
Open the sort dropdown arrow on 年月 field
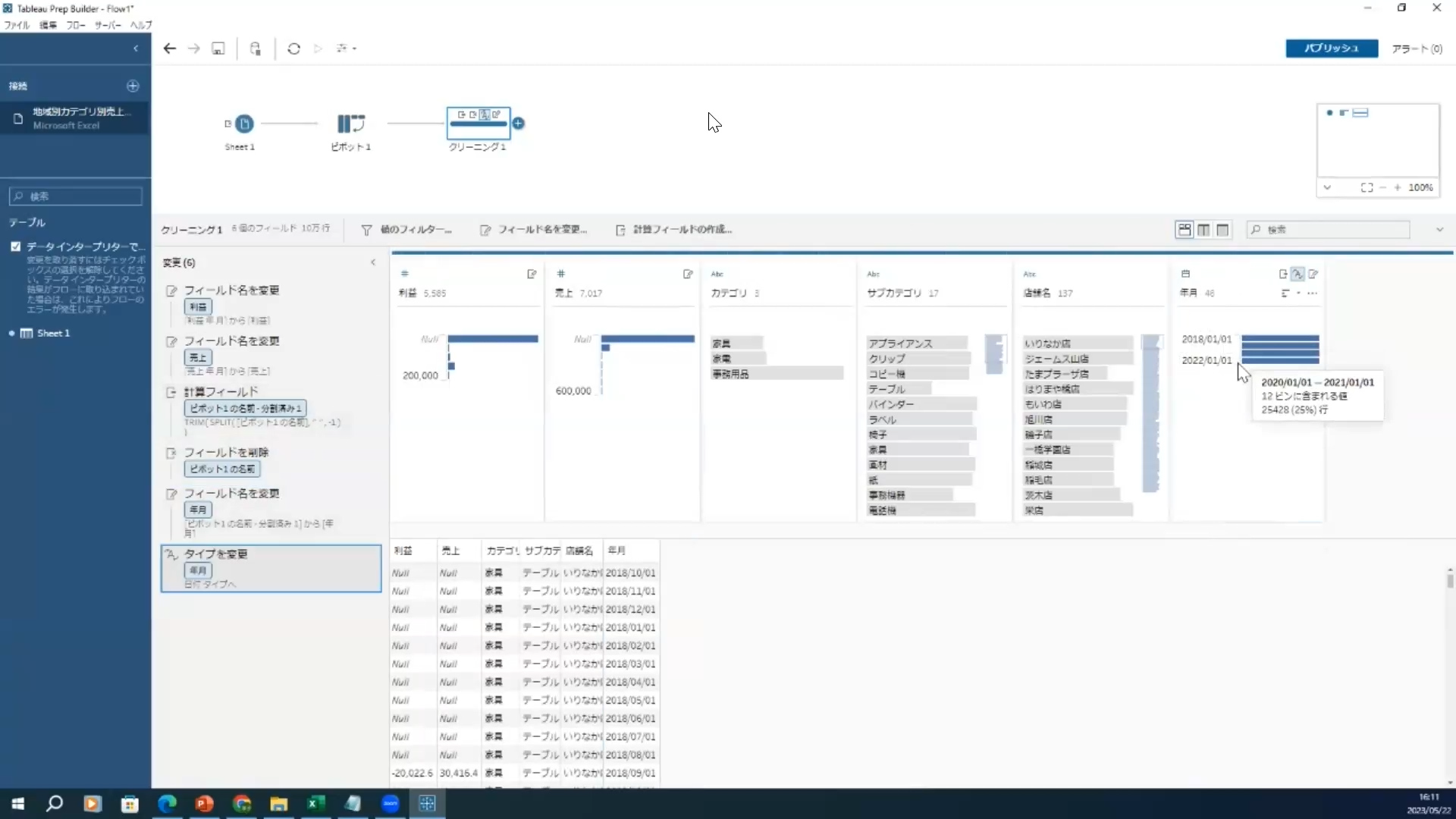[1298, 293]
